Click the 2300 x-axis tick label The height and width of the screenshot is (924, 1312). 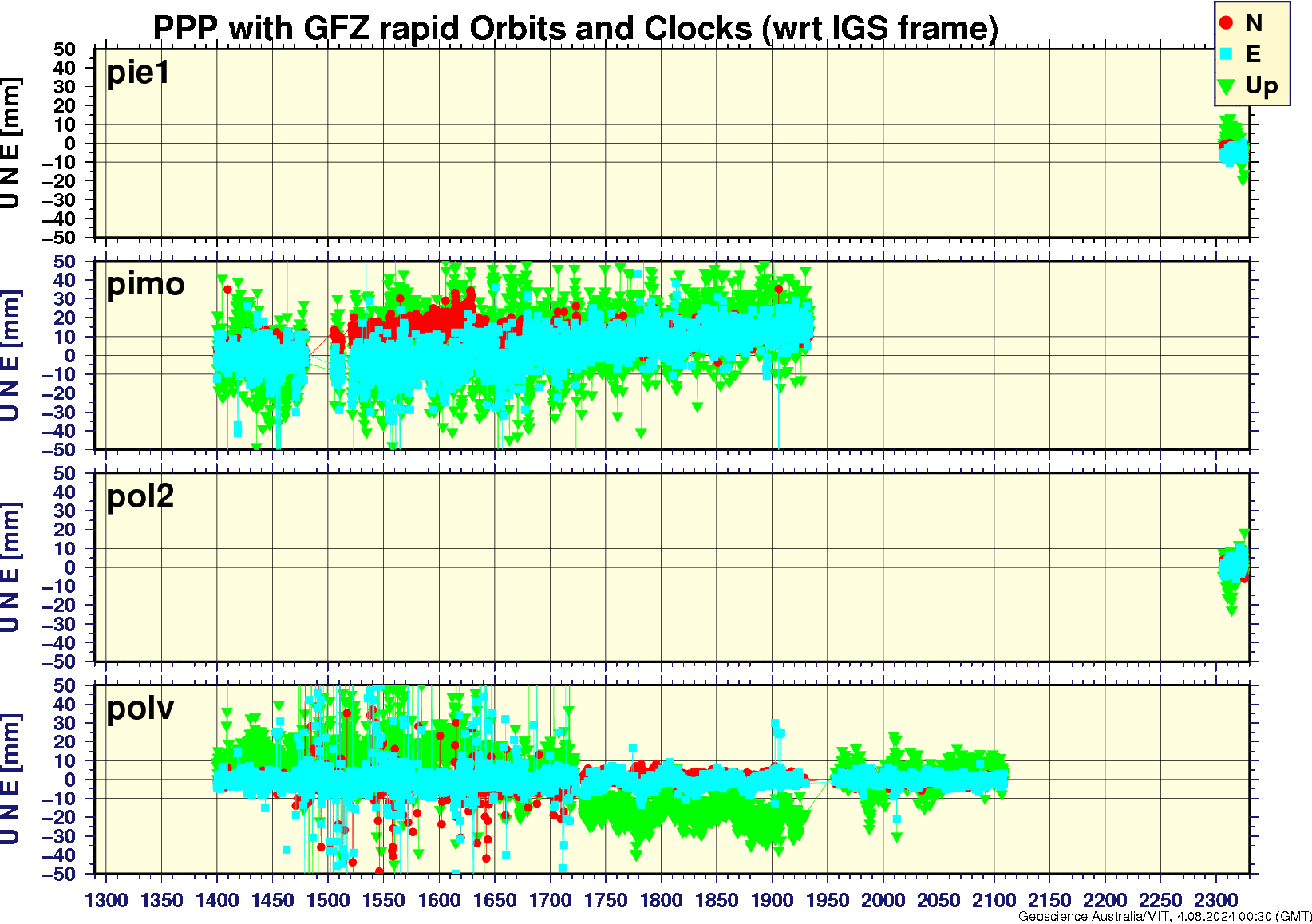coord(1215,901)
